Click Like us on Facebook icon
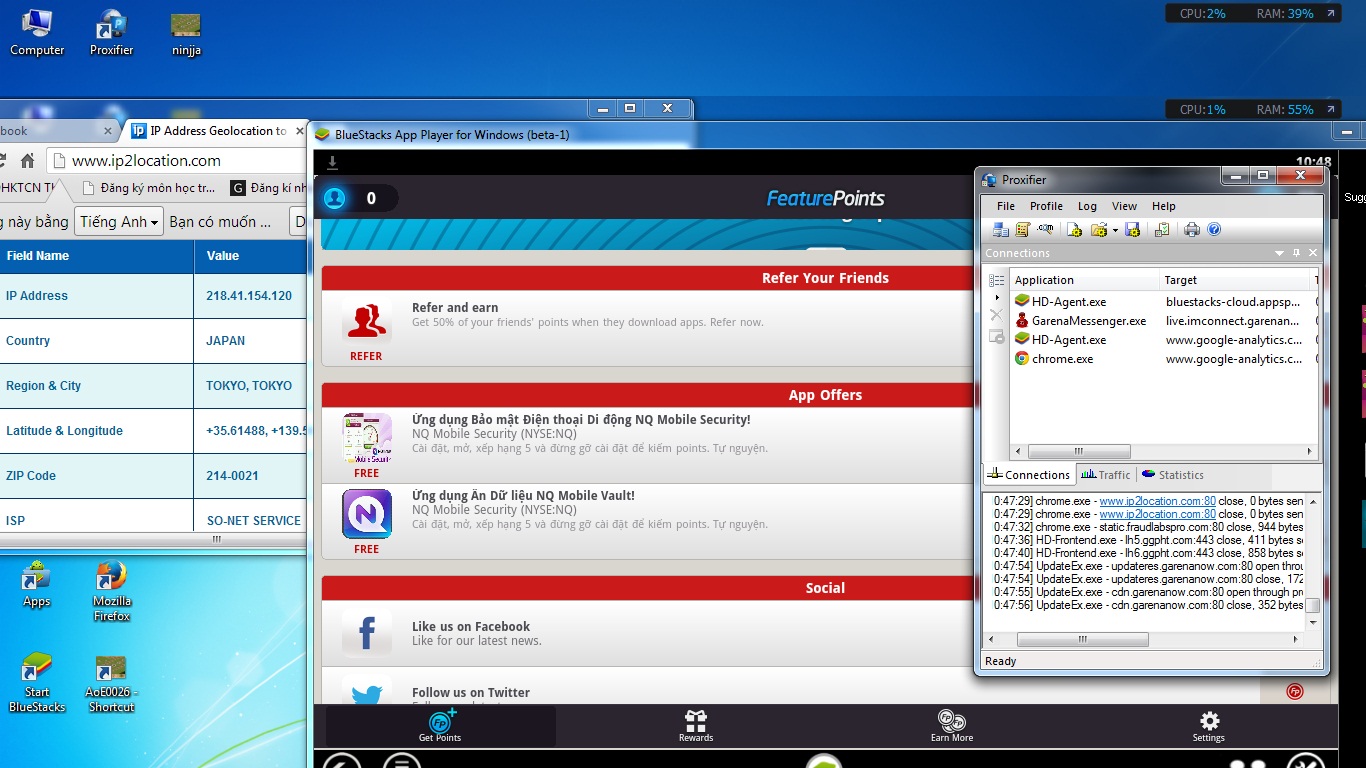This screenshot has width=1366, height=768. click(366, 633)
